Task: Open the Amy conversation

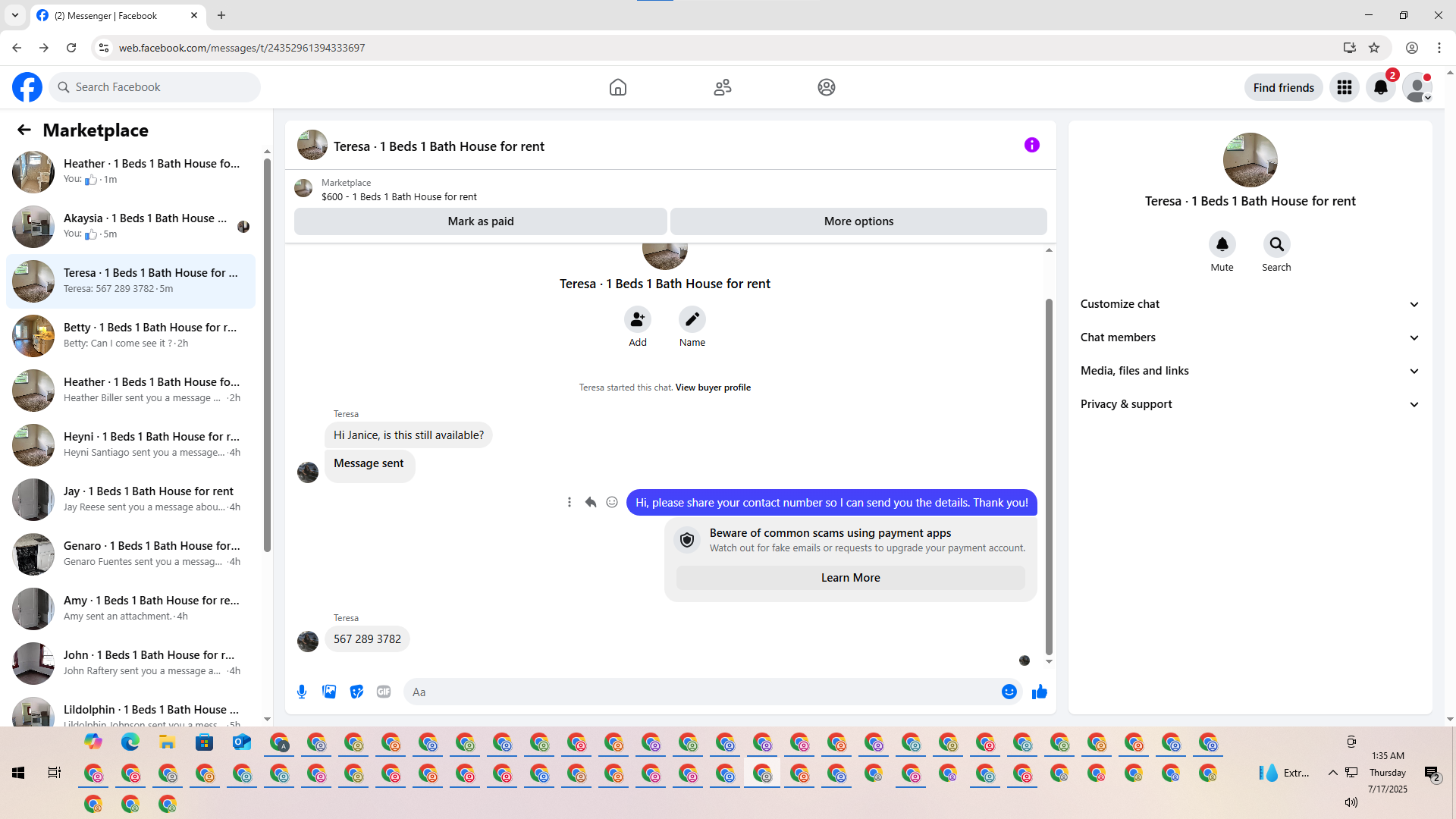Action: (130, 609)
